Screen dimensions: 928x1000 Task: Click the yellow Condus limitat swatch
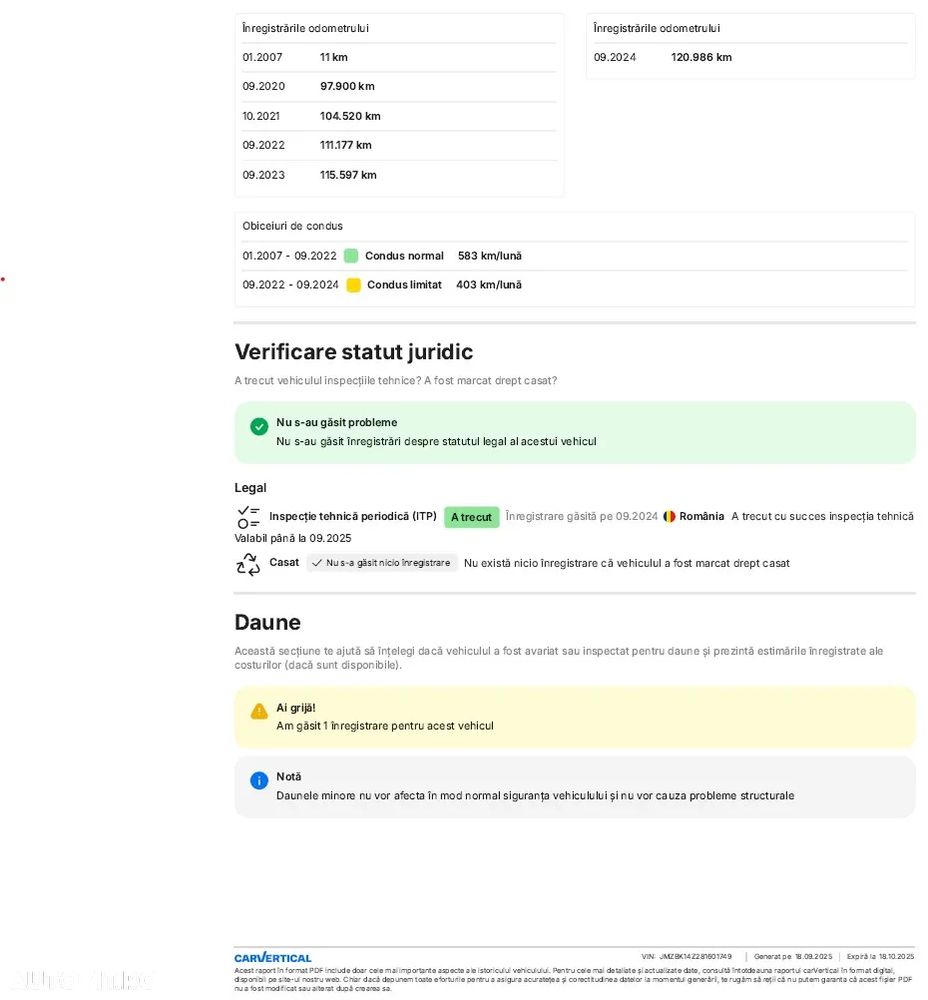(x=353, y=285)
